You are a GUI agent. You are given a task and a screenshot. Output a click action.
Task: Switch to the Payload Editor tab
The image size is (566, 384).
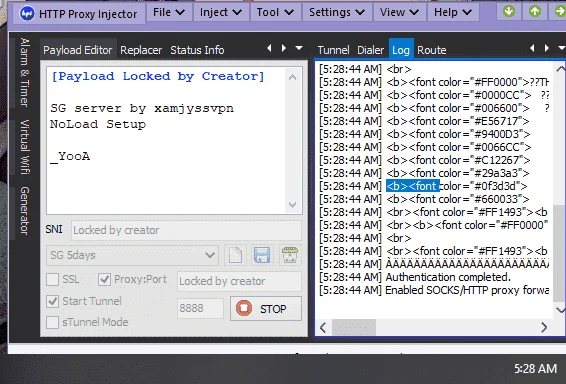pos(78,50)
